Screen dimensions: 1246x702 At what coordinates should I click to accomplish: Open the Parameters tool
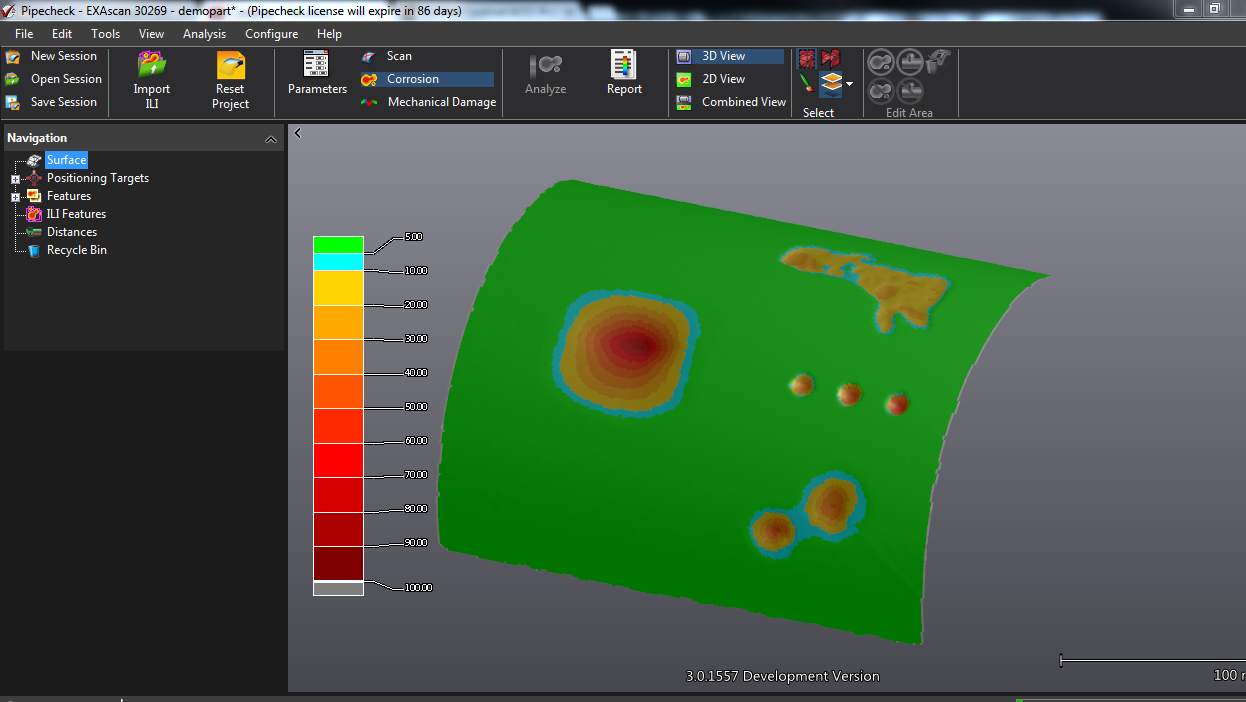316,65
